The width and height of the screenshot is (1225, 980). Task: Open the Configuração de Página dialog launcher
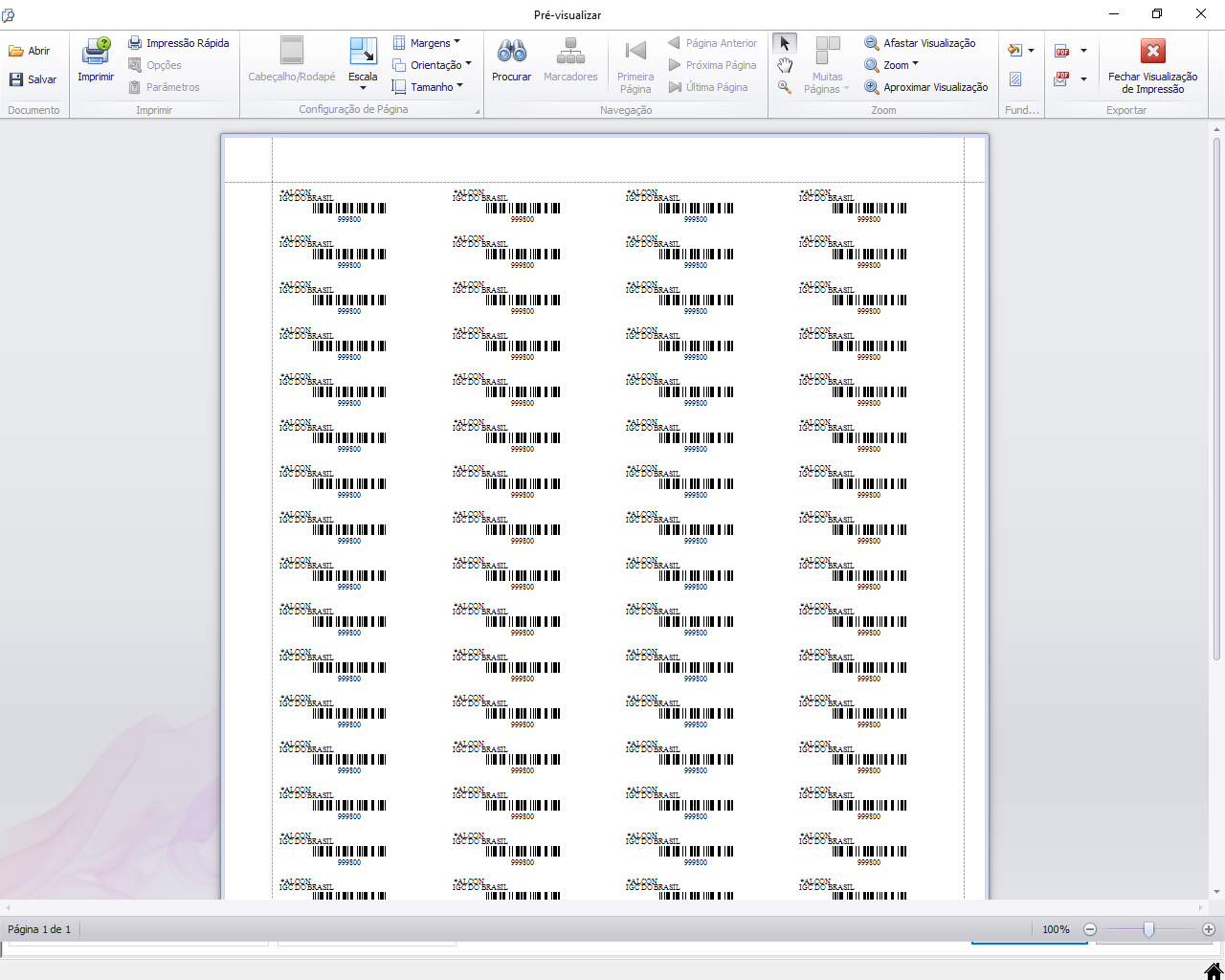(477, 112)
